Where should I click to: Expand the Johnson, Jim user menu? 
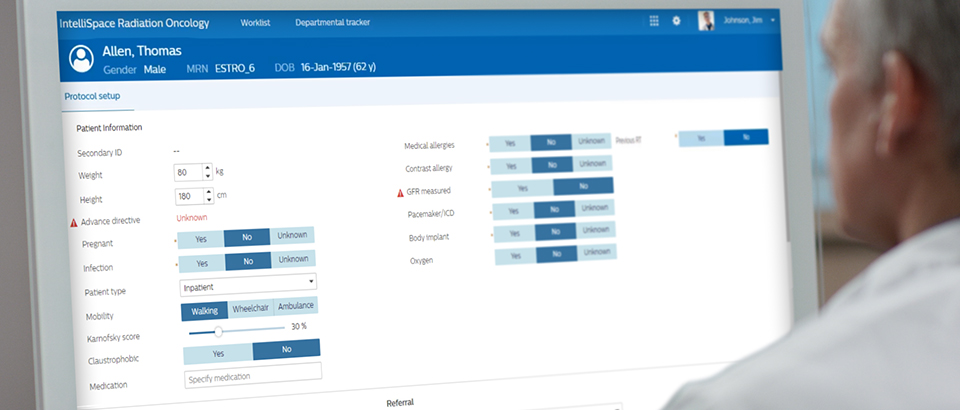pos(774,20)
